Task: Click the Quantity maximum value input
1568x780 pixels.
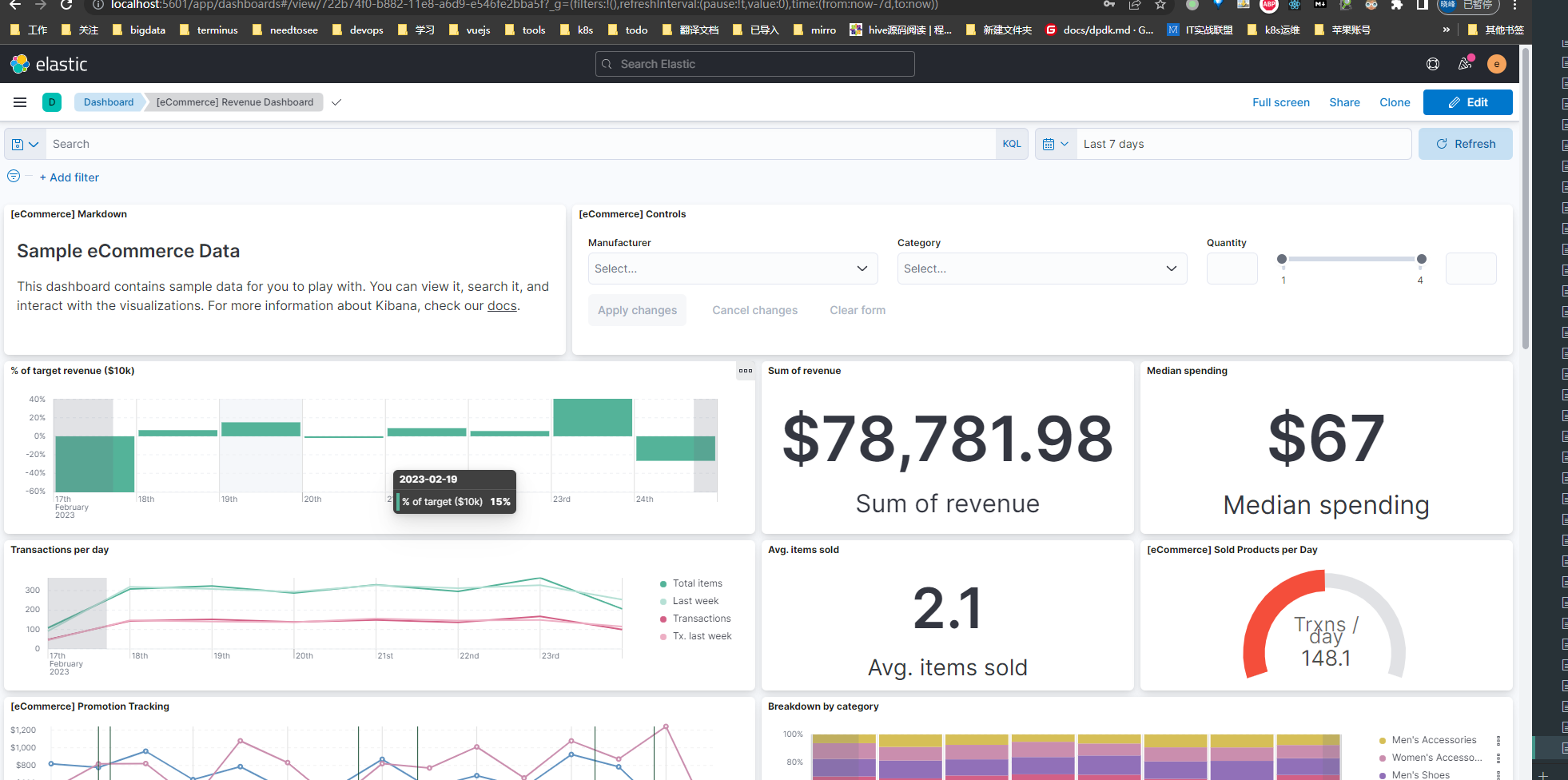Action: (1470, 269)
